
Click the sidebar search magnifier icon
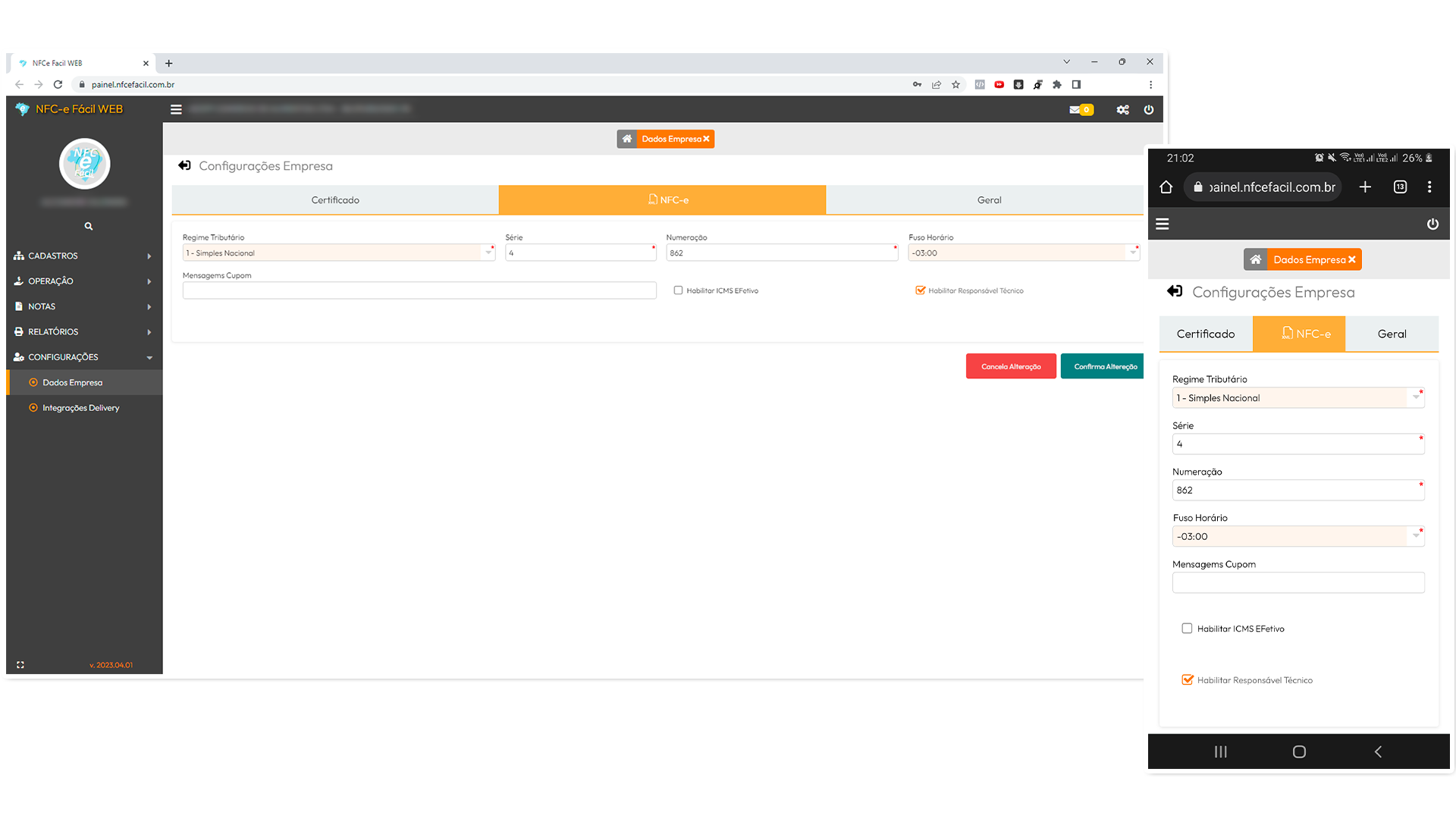click(89, 226)
